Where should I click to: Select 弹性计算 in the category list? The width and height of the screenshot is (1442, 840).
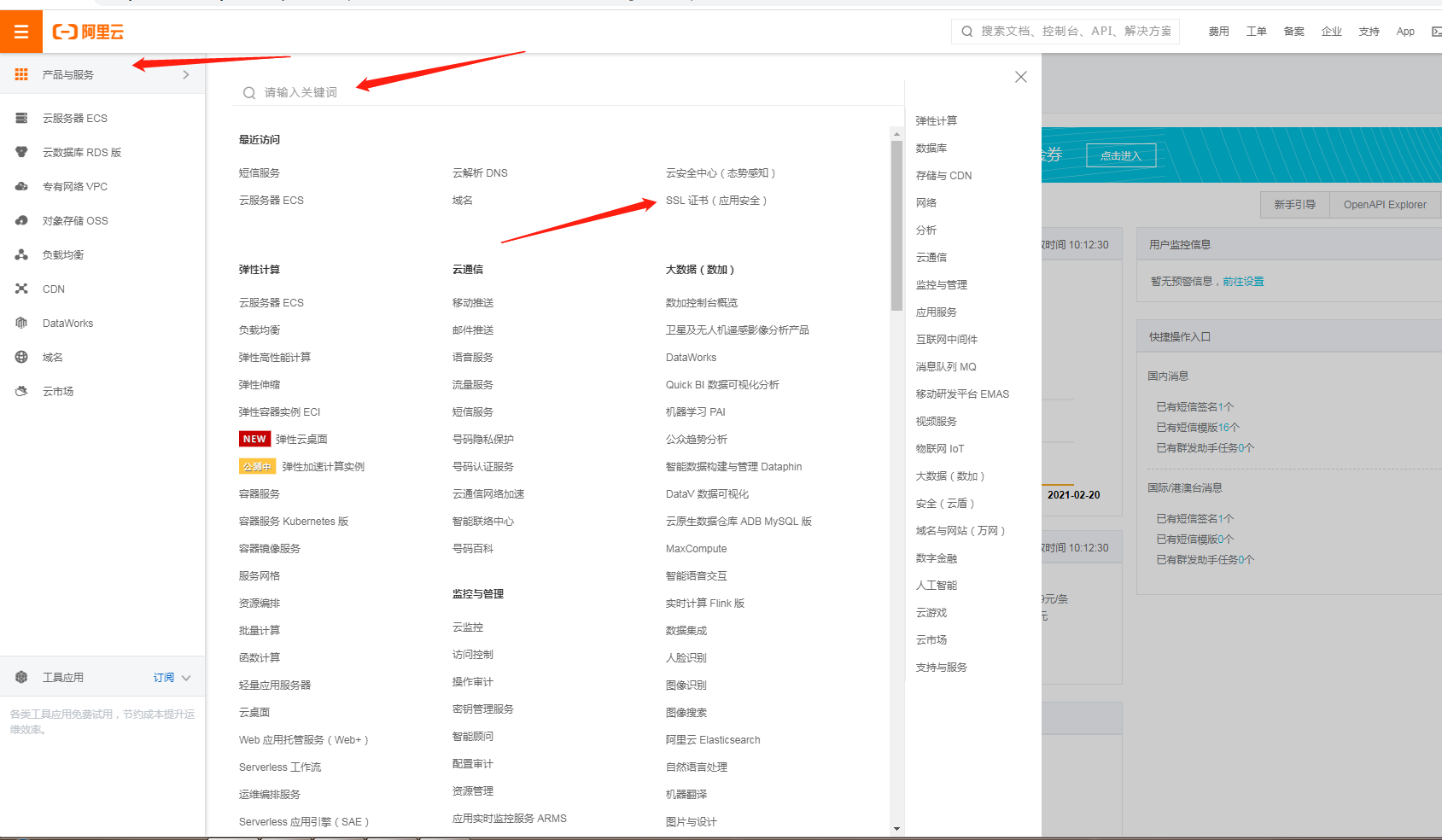(936, 121)
